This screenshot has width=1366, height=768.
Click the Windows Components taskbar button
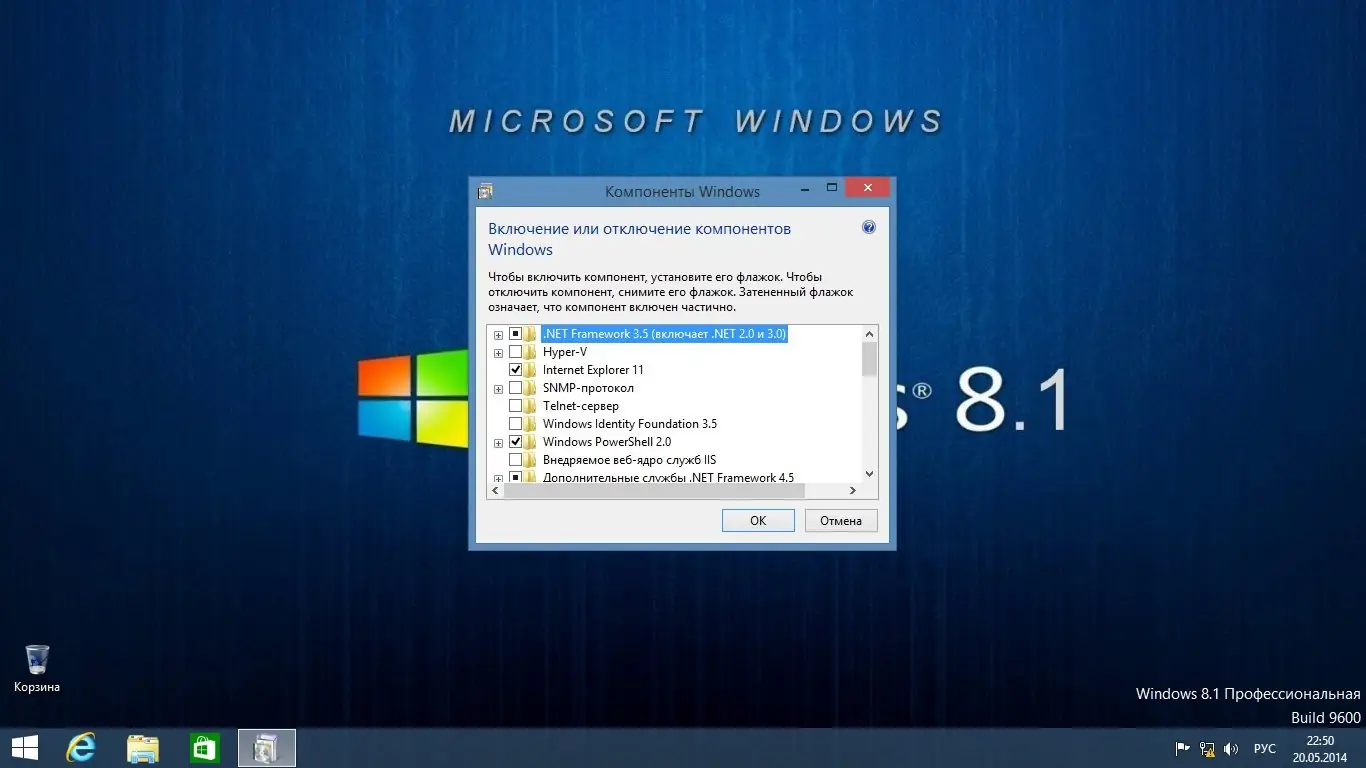tap(267, 748)
